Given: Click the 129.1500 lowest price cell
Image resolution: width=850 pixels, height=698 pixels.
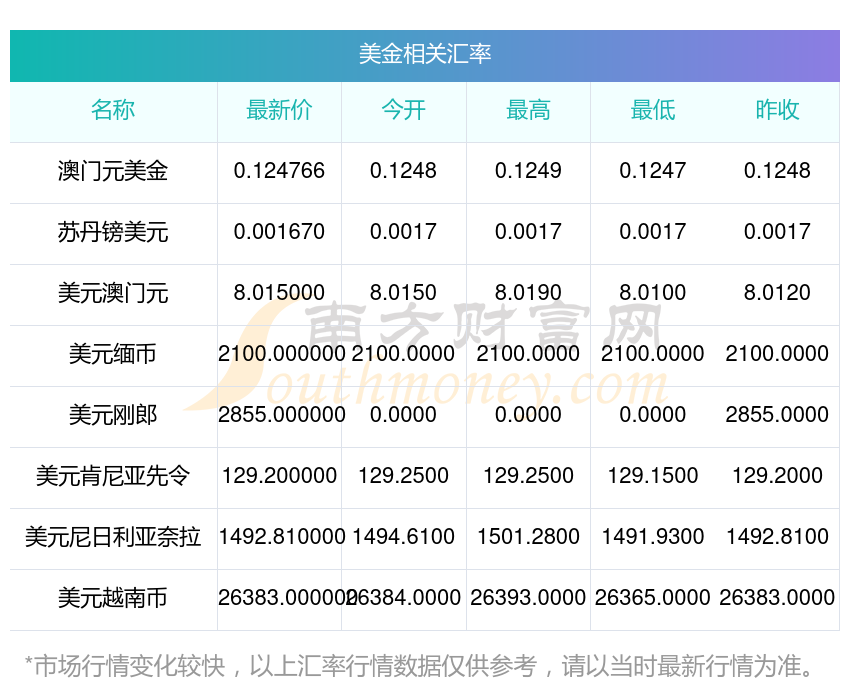Looking at the screenshot, I should [653, 476].
